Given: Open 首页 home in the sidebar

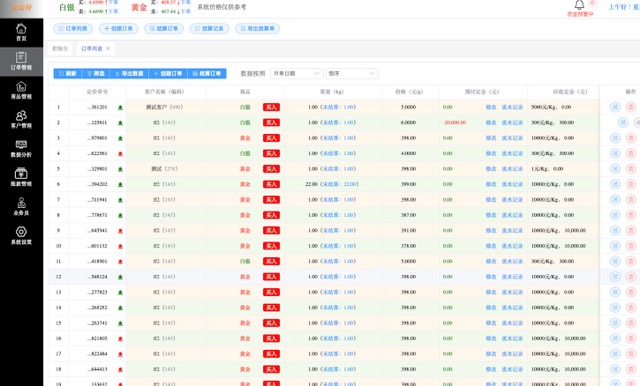Looking at the screenshot, I should [x=21, y=33].
